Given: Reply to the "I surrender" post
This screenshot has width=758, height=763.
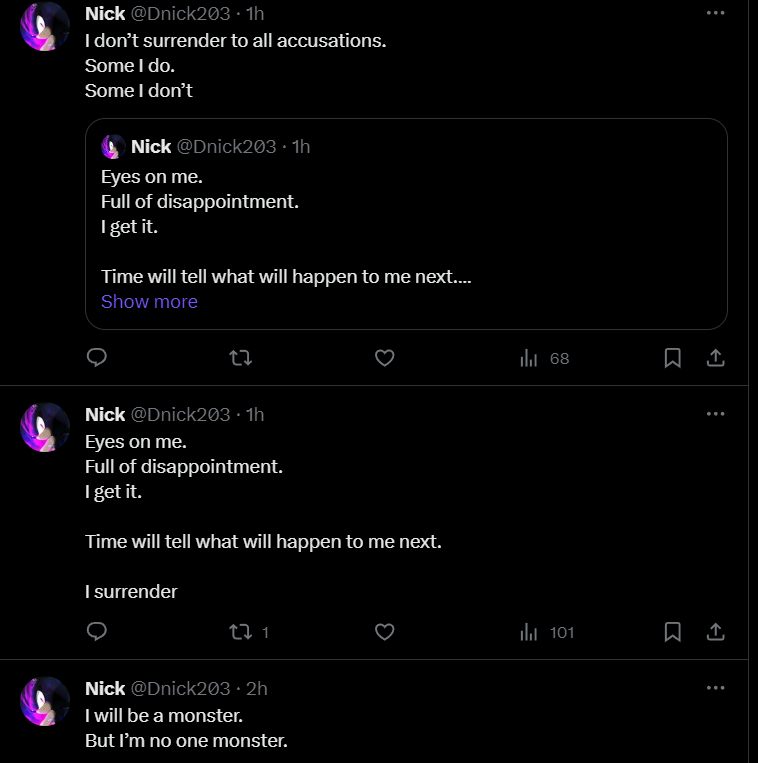Looking at the screenshot, I should coord(97,632).
